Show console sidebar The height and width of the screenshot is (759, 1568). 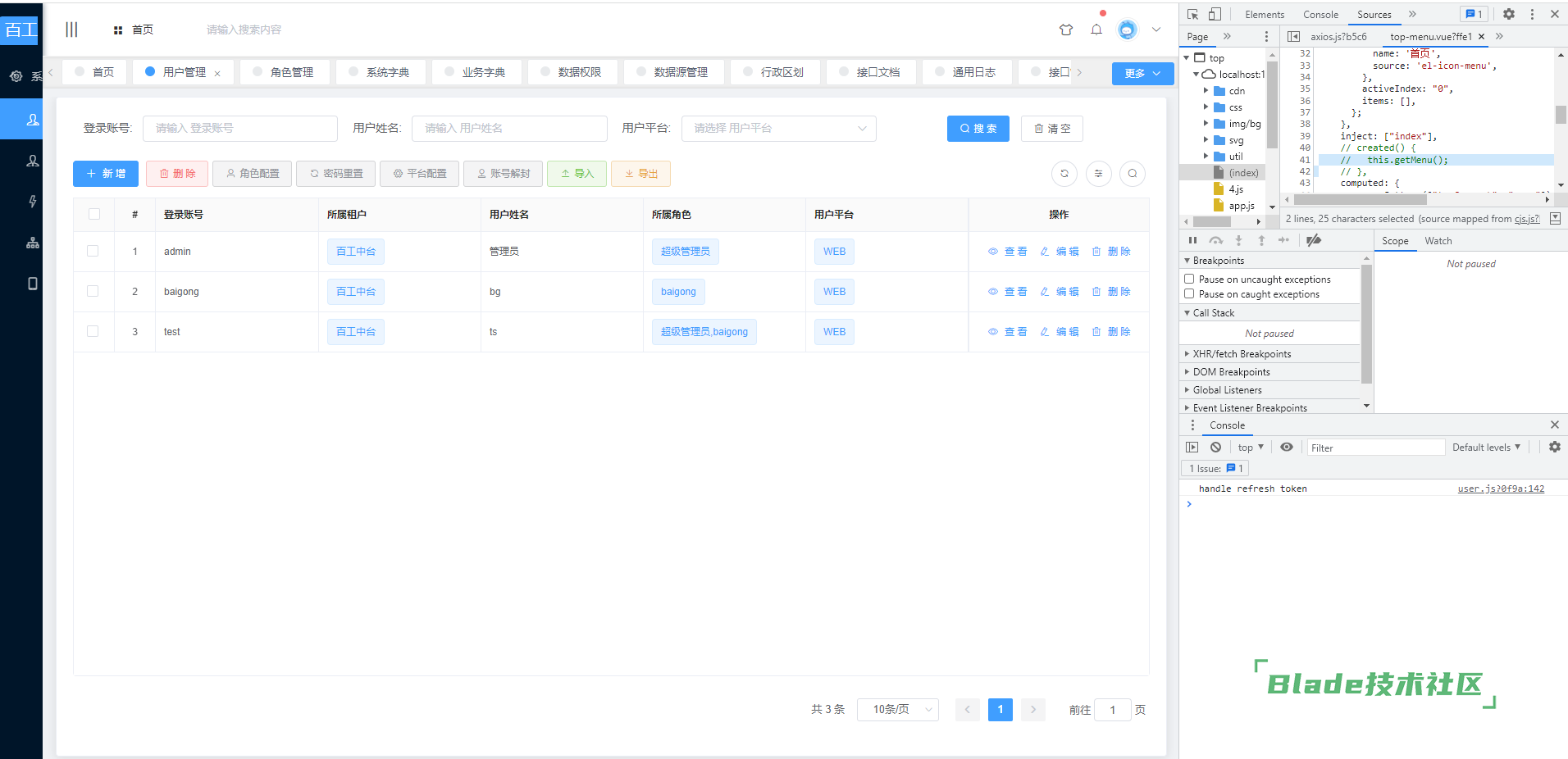pyautogui.click(x=1192, y=448)
